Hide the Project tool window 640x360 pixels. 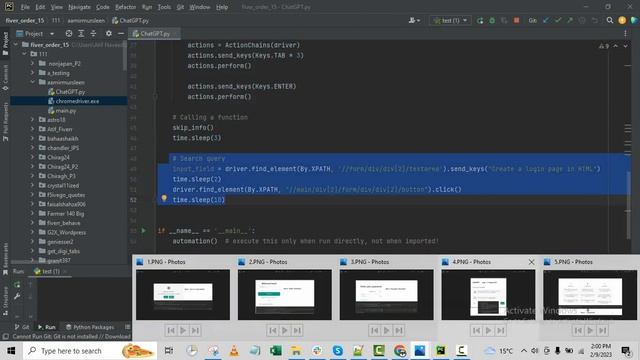pos(121,33)
